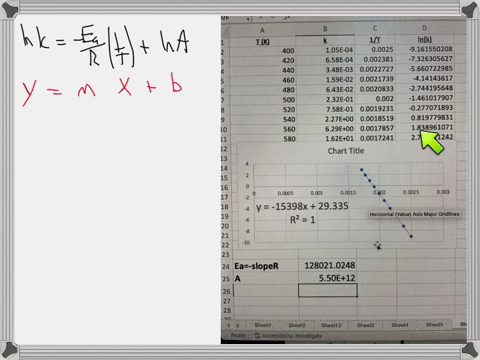Switch to the Sheet1 tab
Viewport: 480px width, 360px height.
tap(263, 325)
